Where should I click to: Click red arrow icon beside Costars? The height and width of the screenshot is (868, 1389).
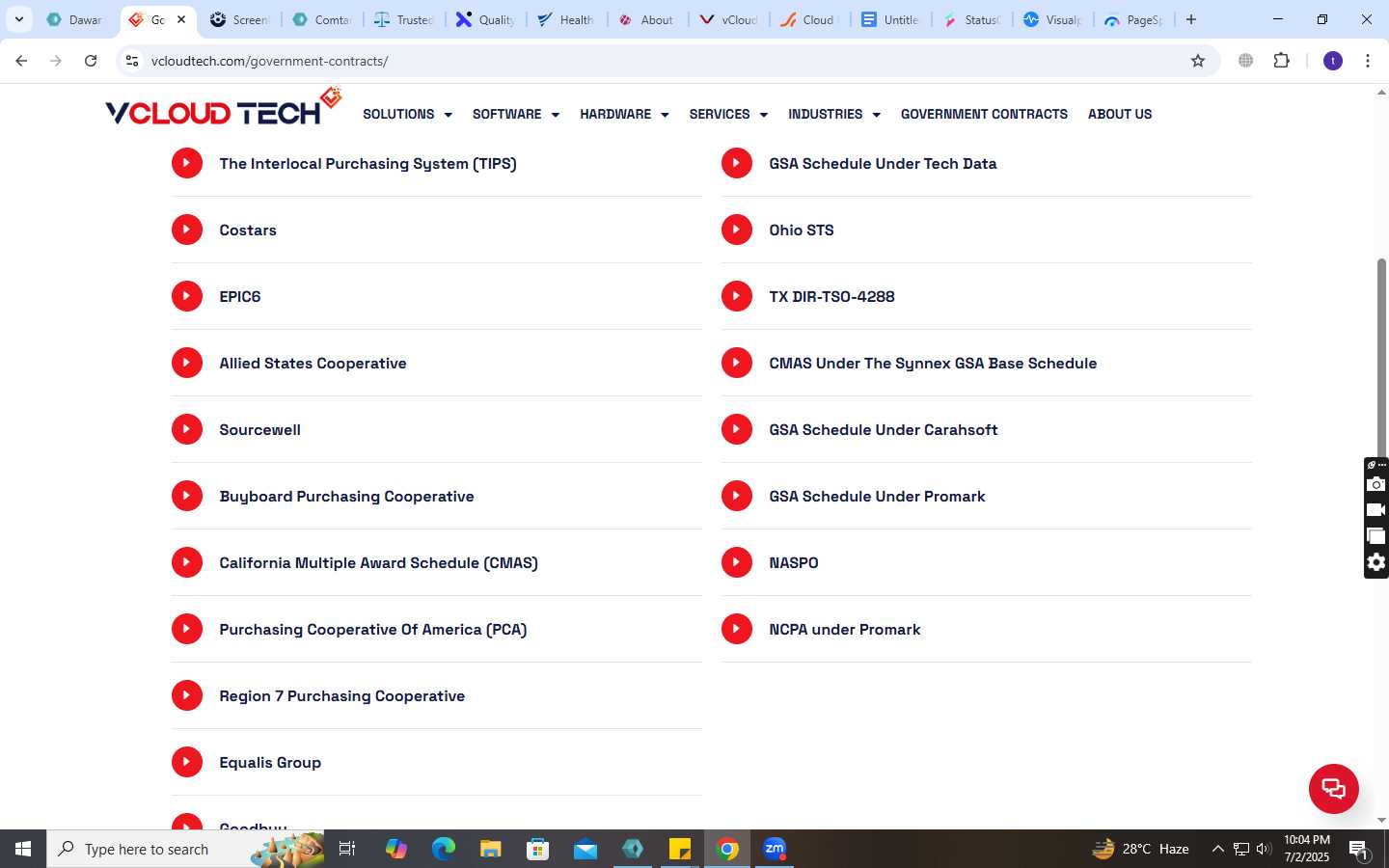[x=187, y=230]
